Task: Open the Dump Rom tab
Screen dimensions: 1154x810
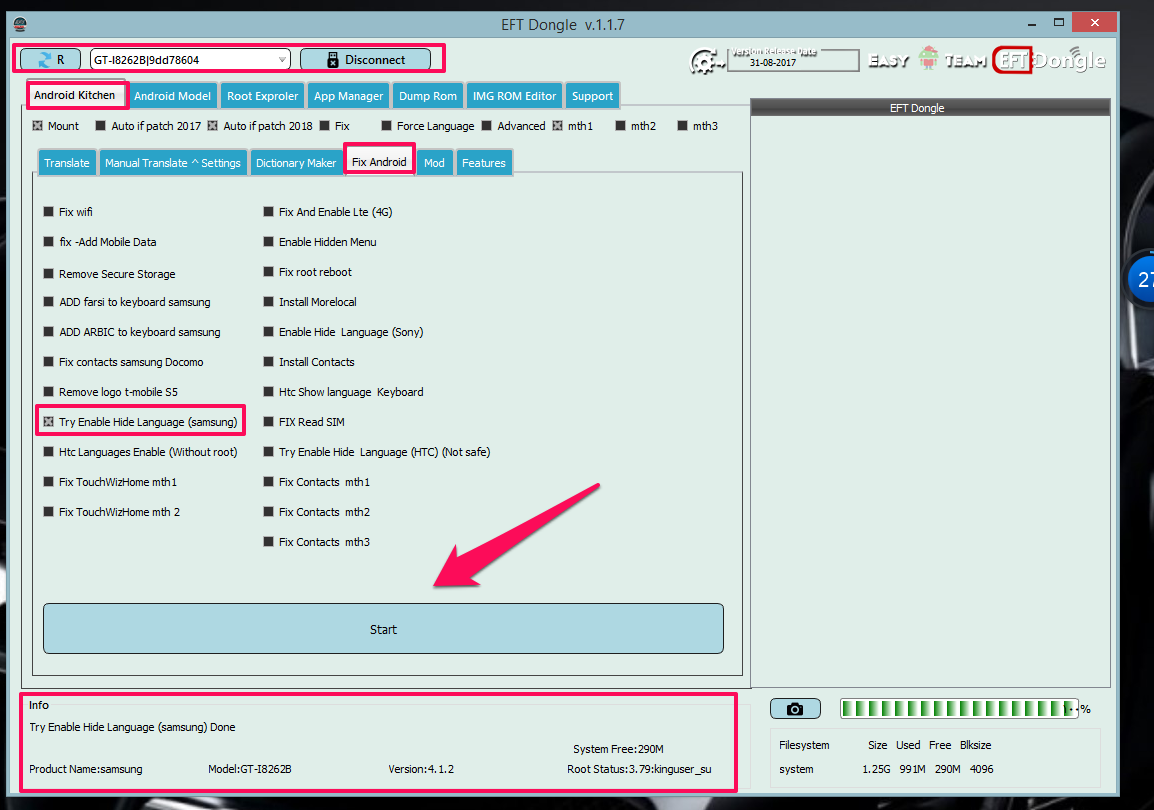Action: 428,96
